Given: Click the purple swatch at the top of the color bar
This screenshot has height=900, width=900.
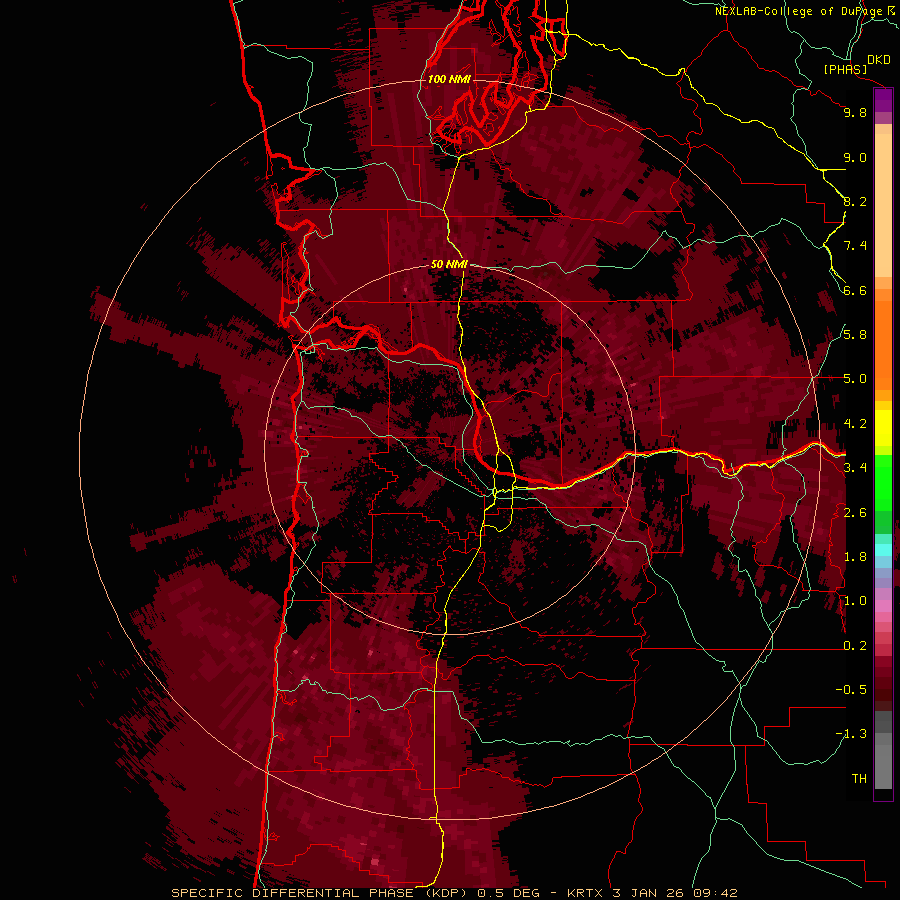Looking at the screenshot, I should 883,101.
